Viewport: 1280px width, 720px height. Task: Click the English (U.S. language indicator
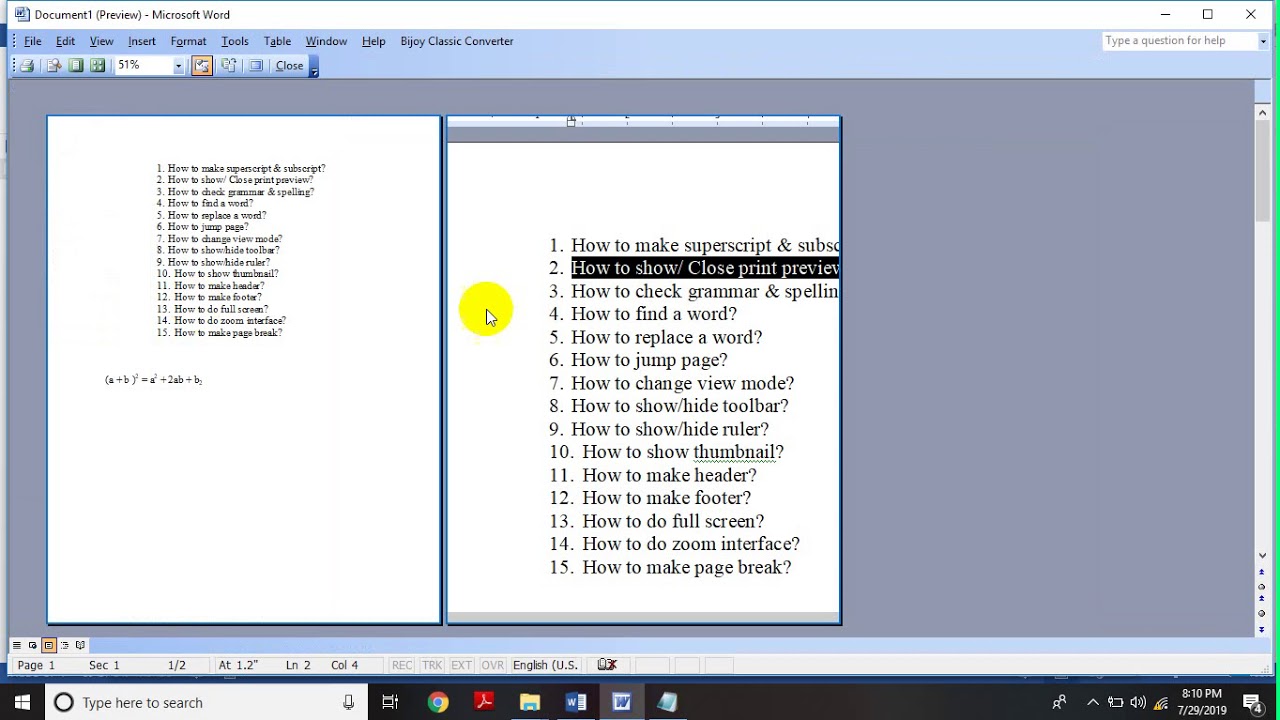pos(545,665)
